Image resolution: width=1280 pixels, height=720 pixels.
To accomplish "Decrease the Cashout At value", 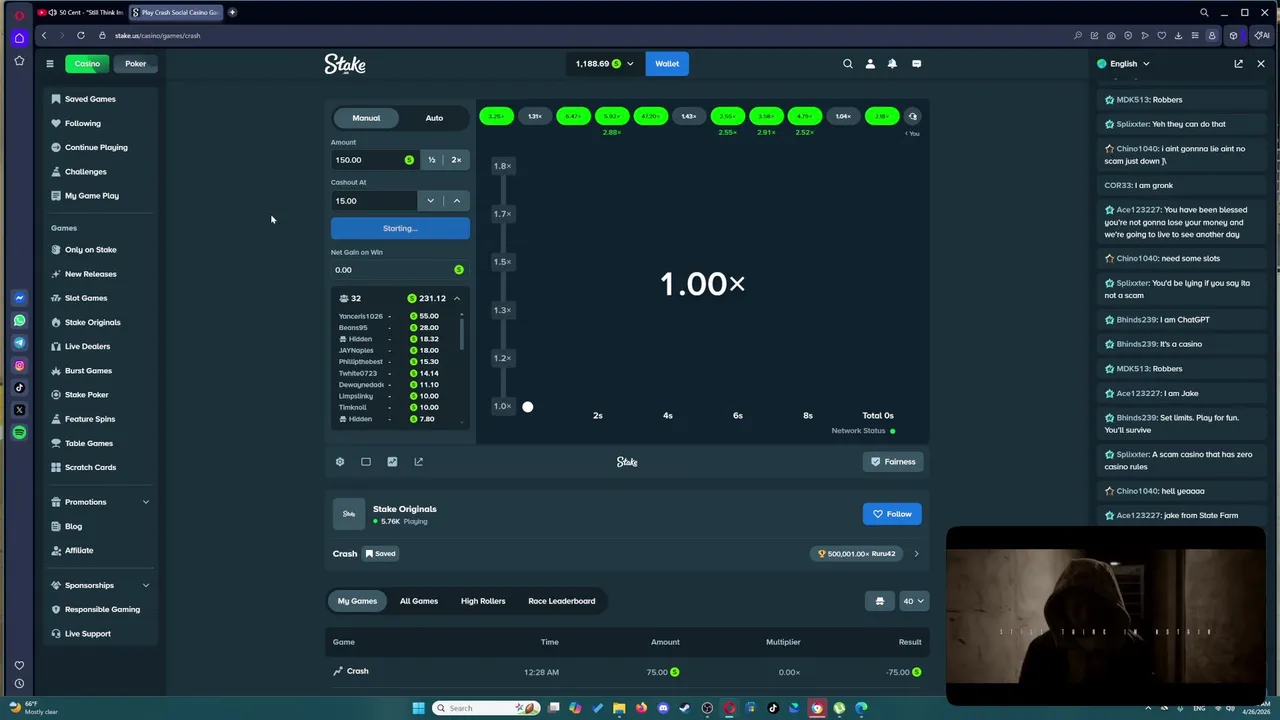I will 431,201.
